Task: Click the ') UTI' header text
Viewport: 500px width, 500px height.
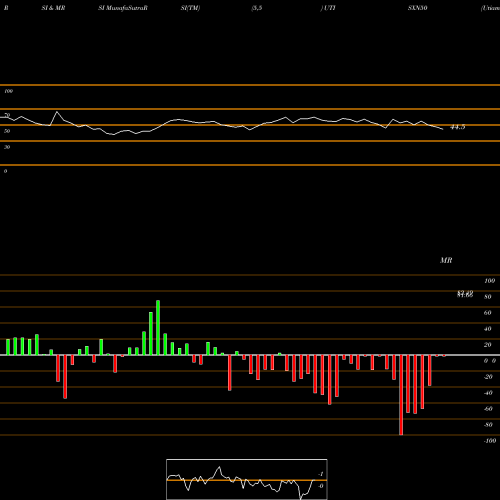Action: [328, 8]
